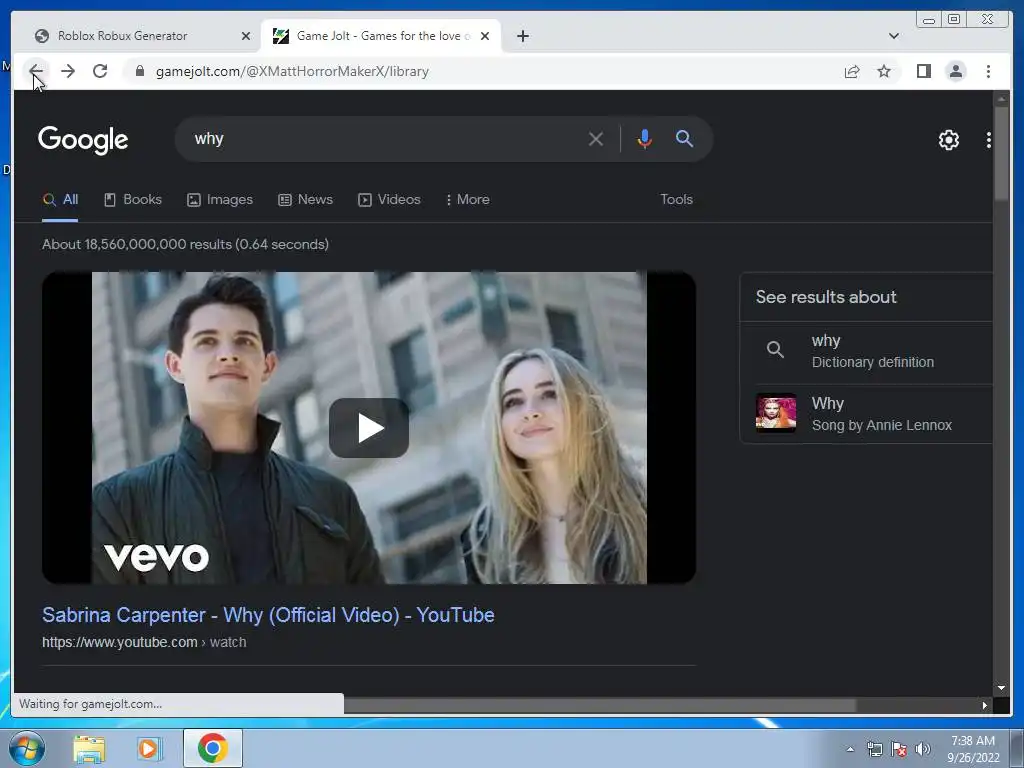Reload the current page

pos(100,71)
